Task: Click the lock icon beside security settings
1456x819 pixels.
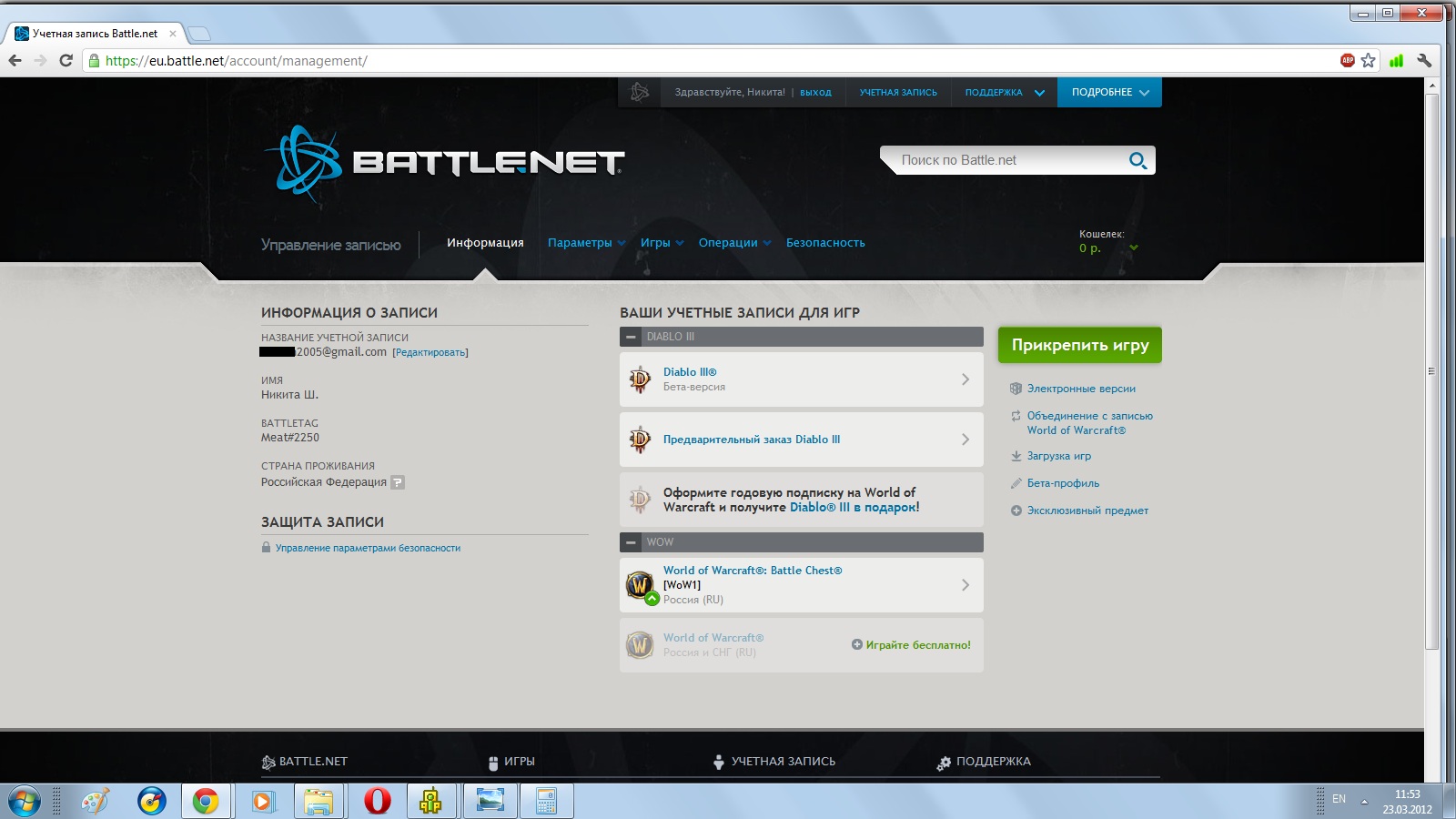Action: [266, 548]
